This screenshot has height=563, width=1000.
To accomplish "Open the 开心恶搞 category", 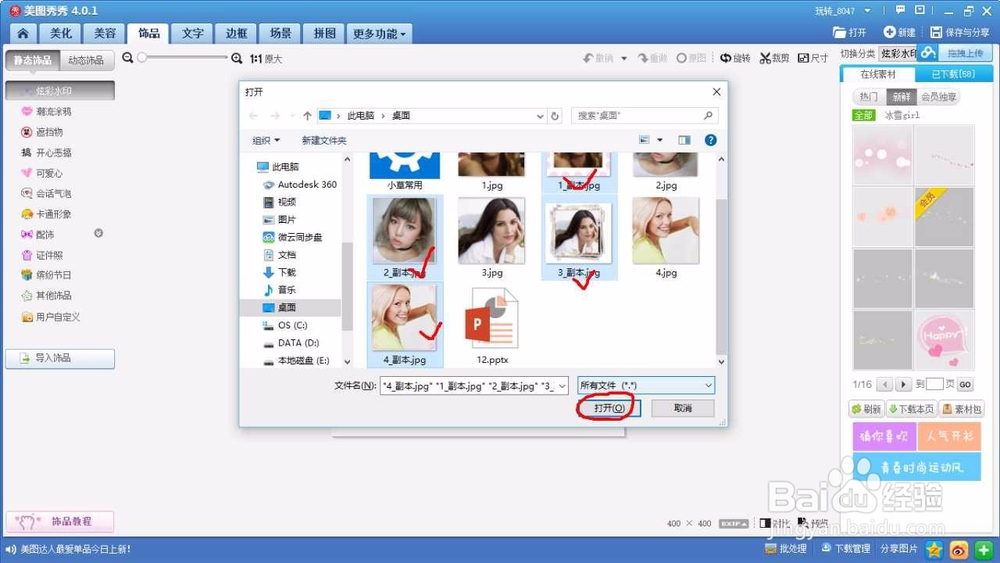I will (54, 152).
